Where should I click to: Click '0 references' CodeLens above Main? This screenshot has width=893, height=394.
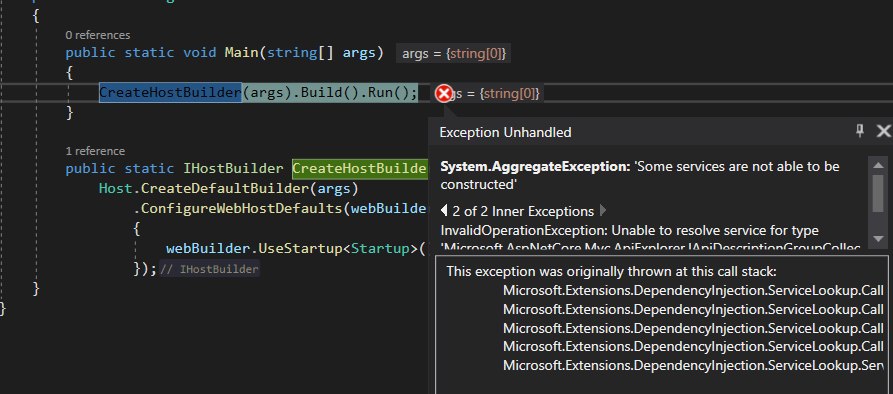tap(97, 35)
